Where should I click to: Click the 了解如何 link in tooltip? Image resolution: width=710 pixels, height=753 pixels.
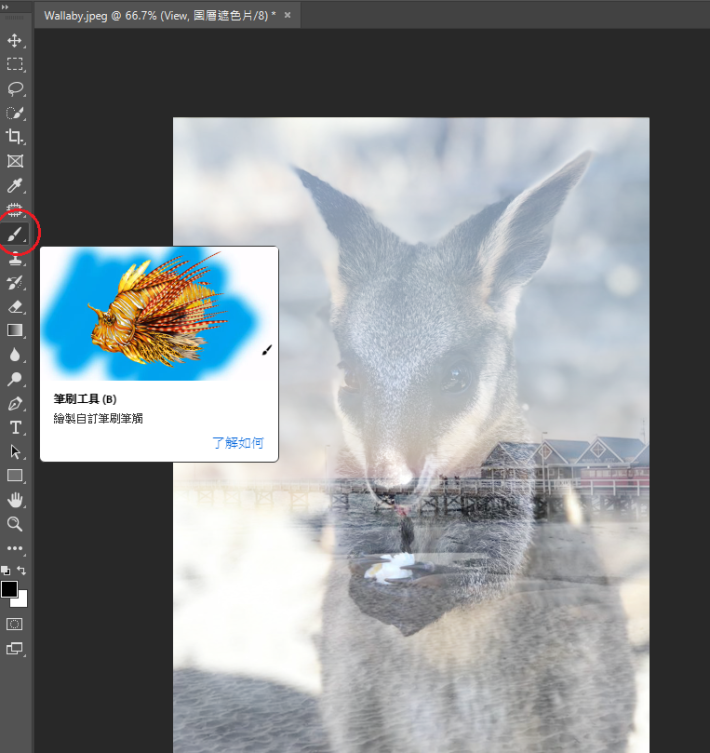[238, 442]
